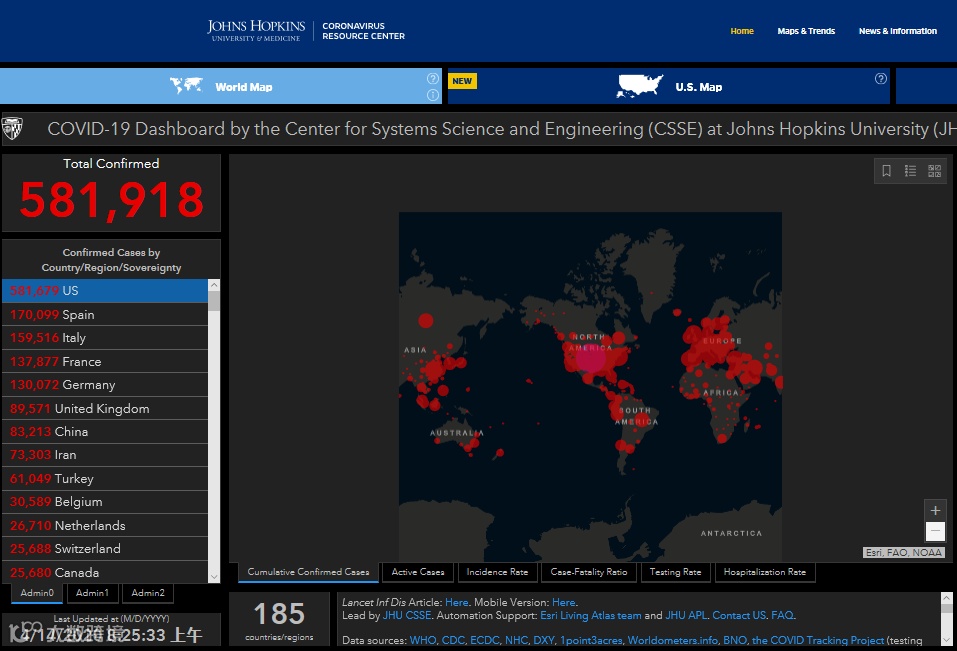Viewport: 957px width, 651px height.
Task: Click the info icon on the World Map tab
Action: click(x=433, y=95)
